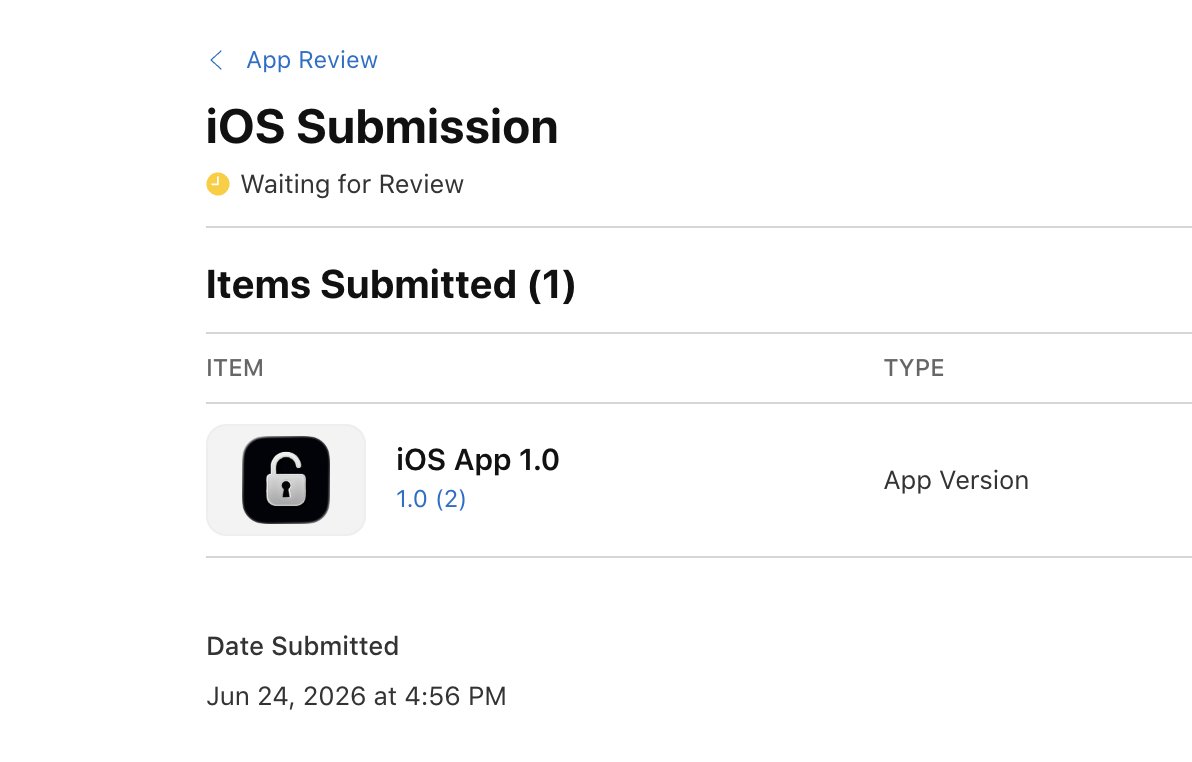Viewport: 1192px width, 762px height.
Task: Click the Items Submitted (1) heading
Action: (x=391, y=284)
